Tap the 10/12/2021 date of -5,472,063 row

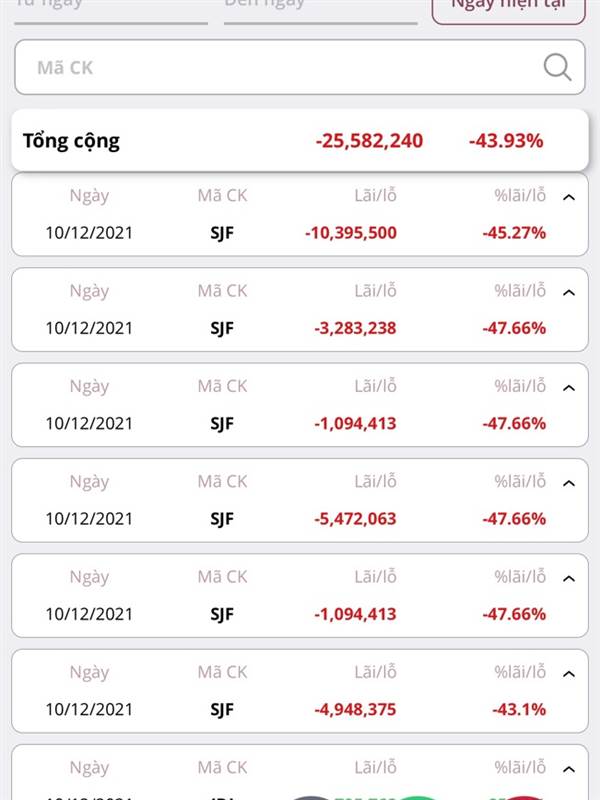89,519
